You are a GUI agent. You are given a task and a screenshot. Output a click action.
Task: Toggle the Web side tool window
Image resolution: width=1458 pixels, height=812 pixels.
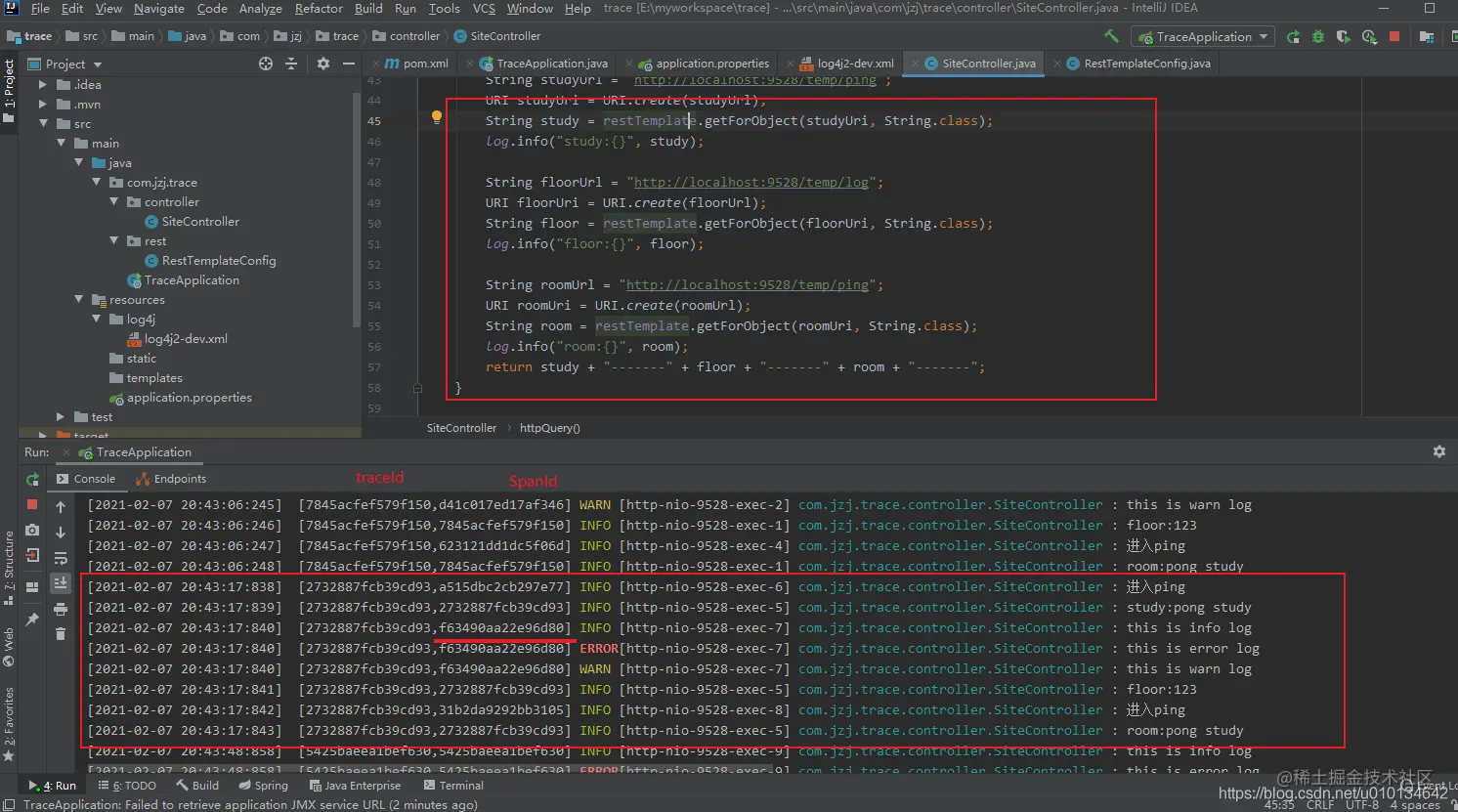click(9, 647)
